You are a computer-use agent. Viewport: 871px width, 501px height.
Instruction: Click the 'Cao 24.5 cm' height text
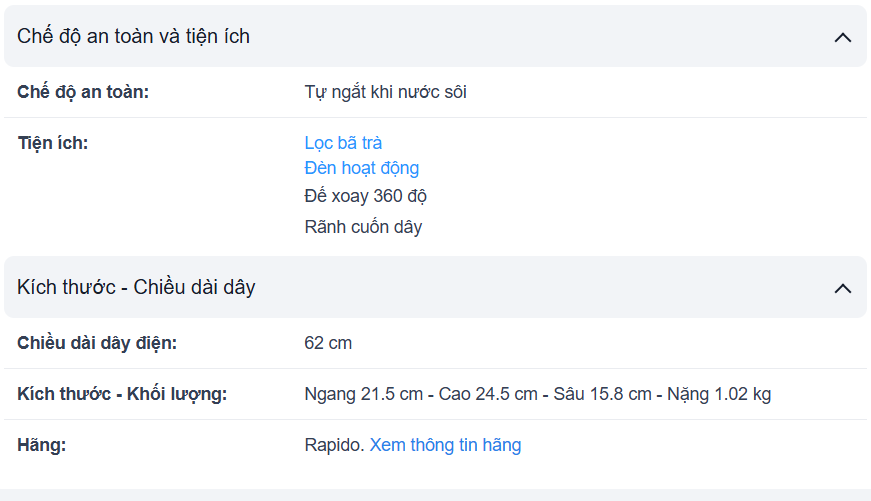pos(488,394)
